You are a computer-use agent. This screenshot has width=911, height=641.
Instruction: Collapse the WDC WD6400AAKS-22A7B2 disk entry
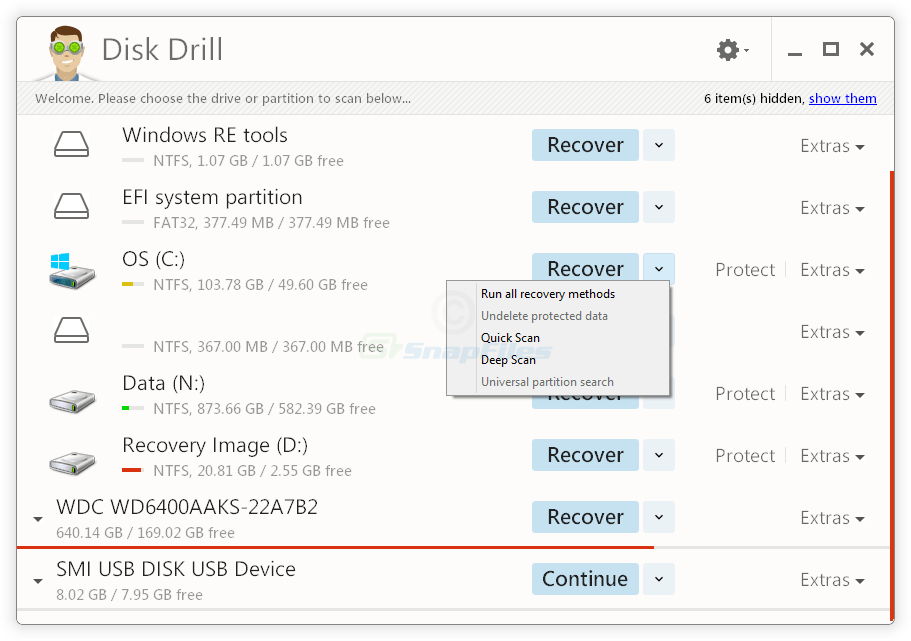[x=37, y=519]
